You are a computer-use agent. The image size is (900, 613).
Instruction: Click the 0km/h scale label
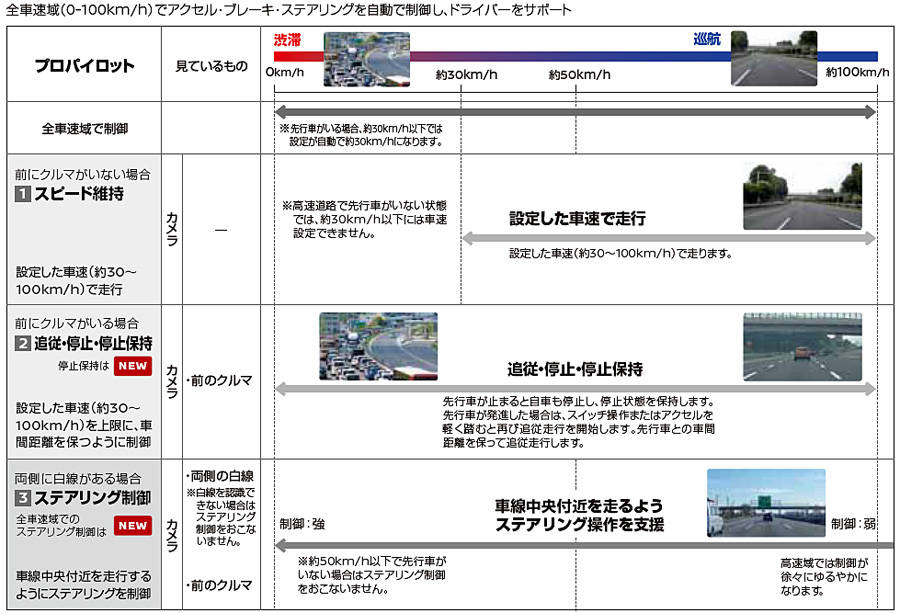click(285, 72)
